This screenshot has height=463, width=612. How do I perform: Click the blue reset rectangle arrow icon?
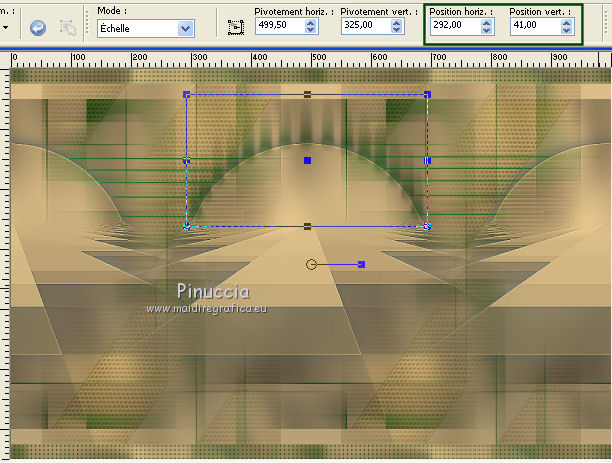(x=38, y=28)
